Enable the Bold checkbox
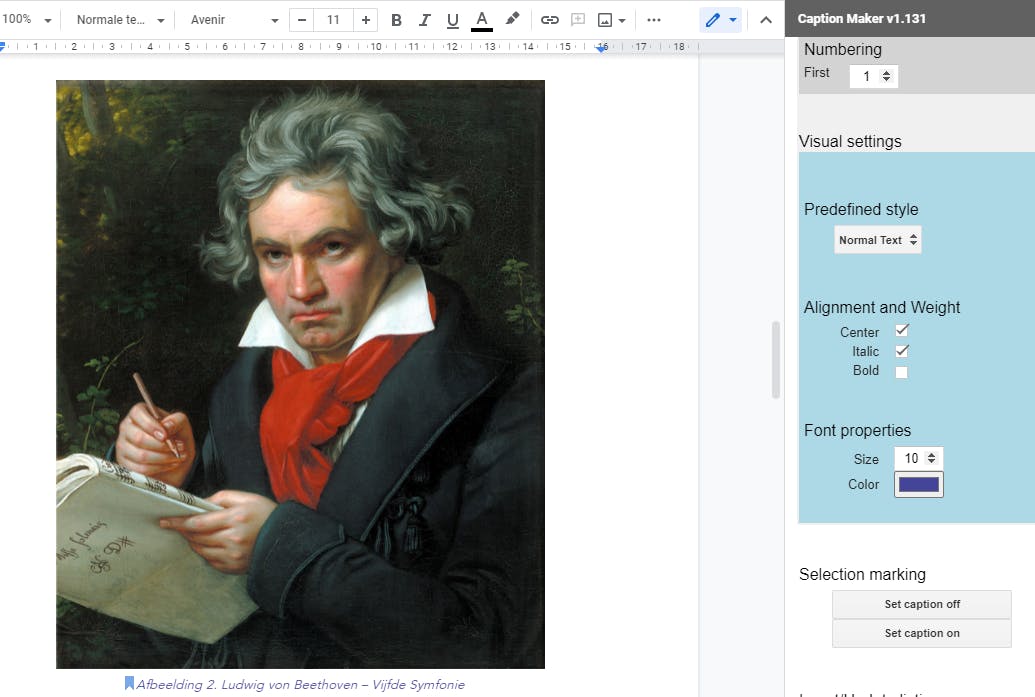The width and height of the screenshot is (1035, 697). (x=902, y=372)
